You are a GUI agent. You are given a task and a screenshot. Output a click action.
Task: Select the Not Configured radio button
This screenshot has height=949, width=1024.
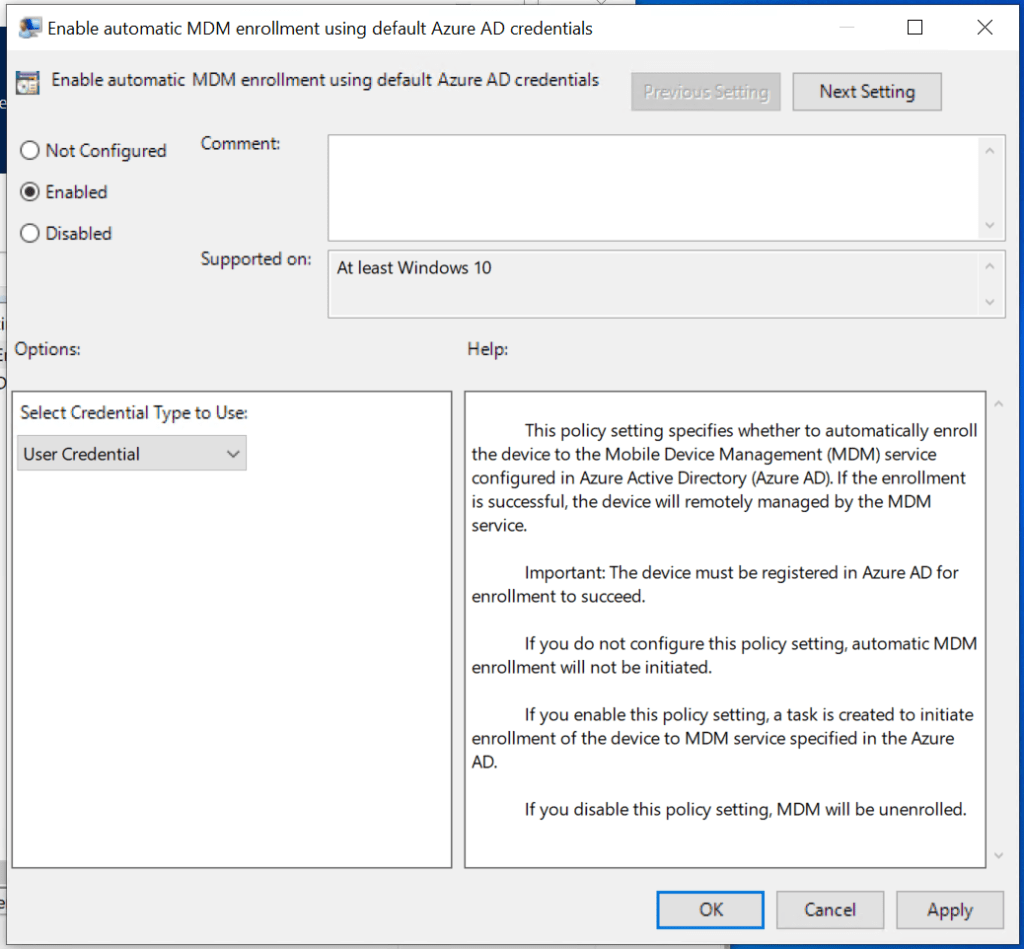point(30,151)
